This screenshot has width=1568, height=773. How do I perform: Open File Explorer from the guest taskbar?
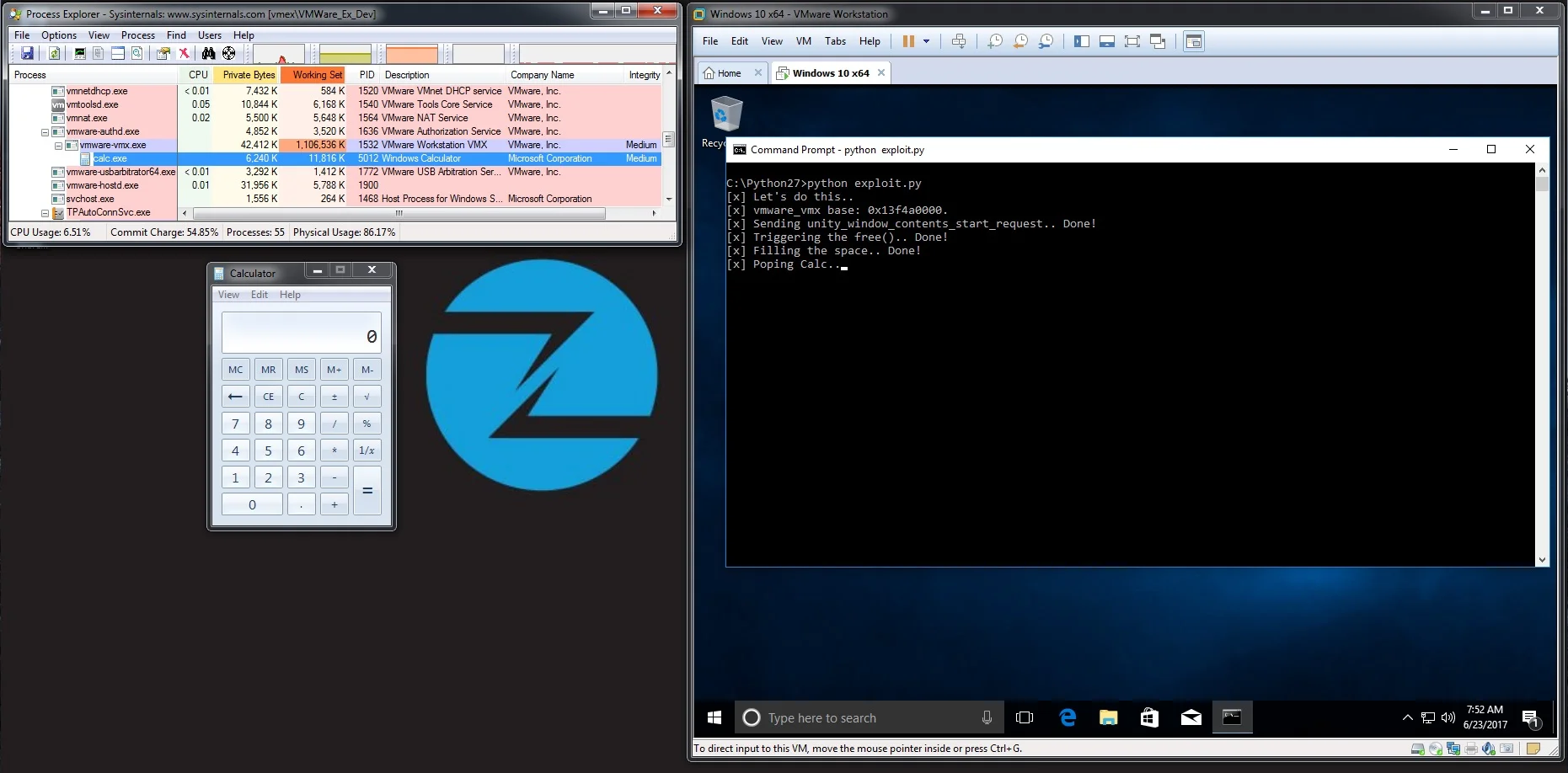tap(1108, 717)
